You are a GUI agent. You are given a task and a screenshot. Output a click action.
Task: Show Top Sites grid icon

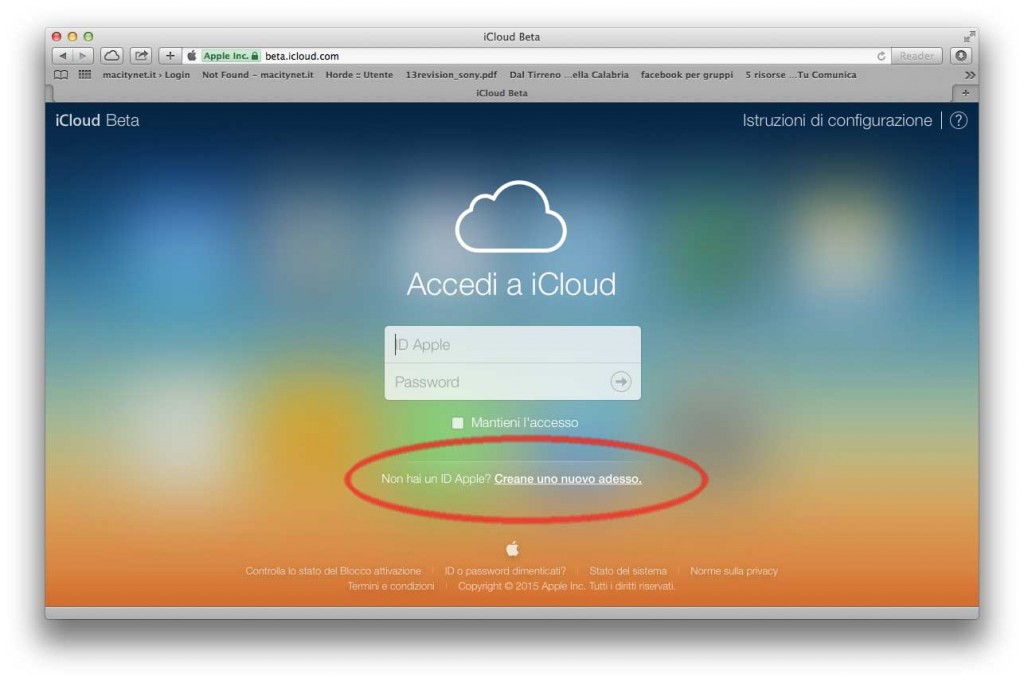[85, 74]
